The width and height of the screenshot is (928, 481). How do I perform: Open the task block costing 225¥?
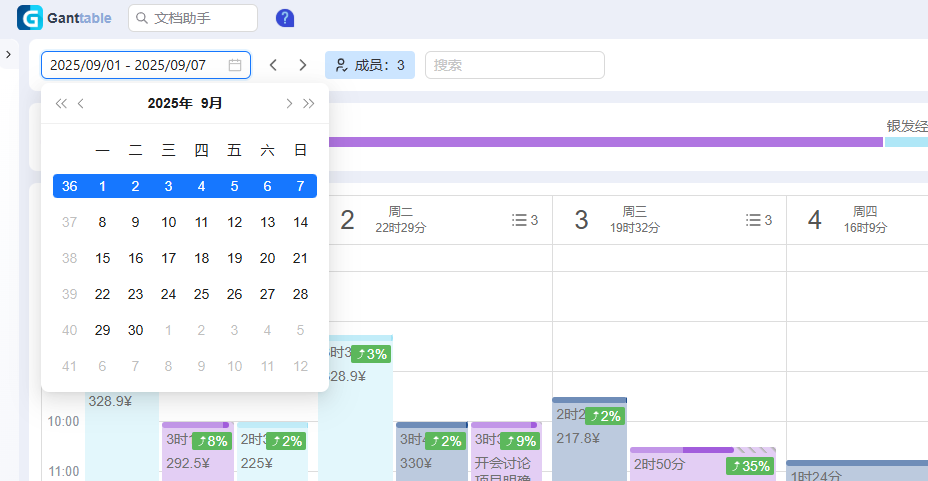click(272, 451)
